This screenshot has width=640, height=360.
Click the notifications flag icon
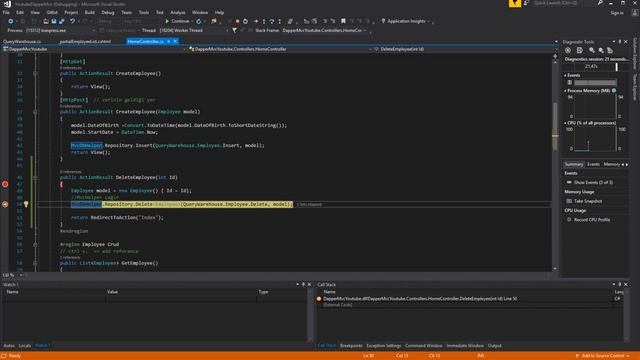point(515,4)
